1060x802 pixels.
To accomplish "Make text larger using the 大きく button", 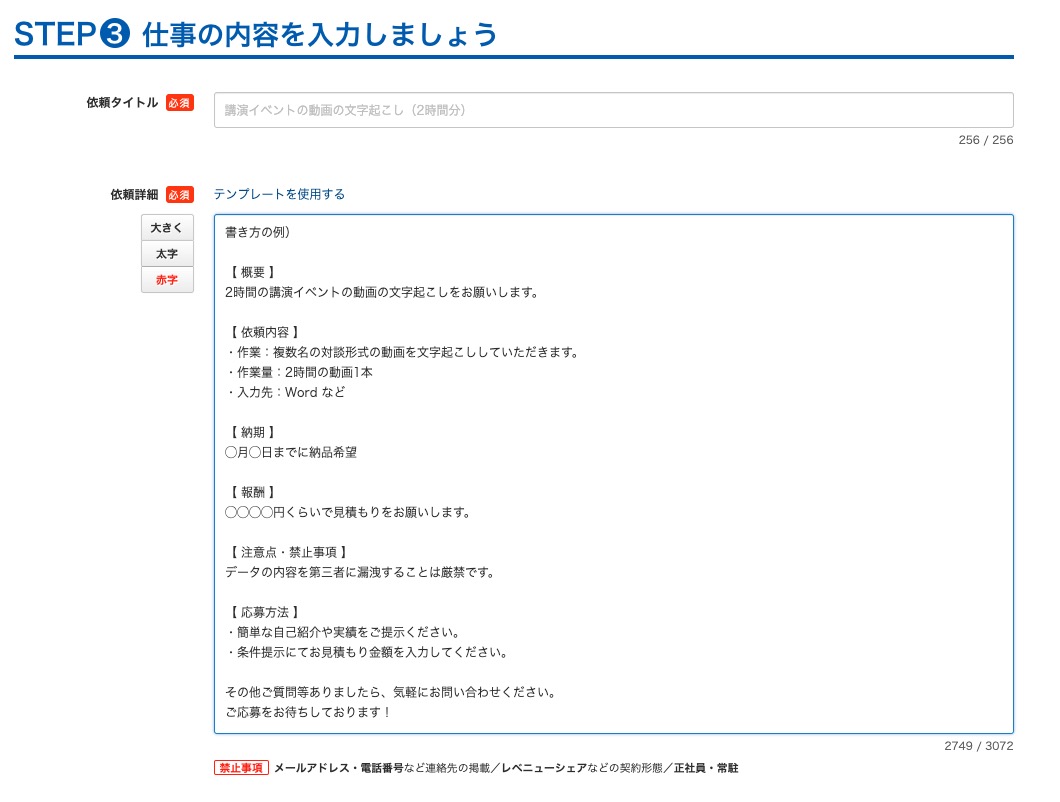I will point(166,228).
